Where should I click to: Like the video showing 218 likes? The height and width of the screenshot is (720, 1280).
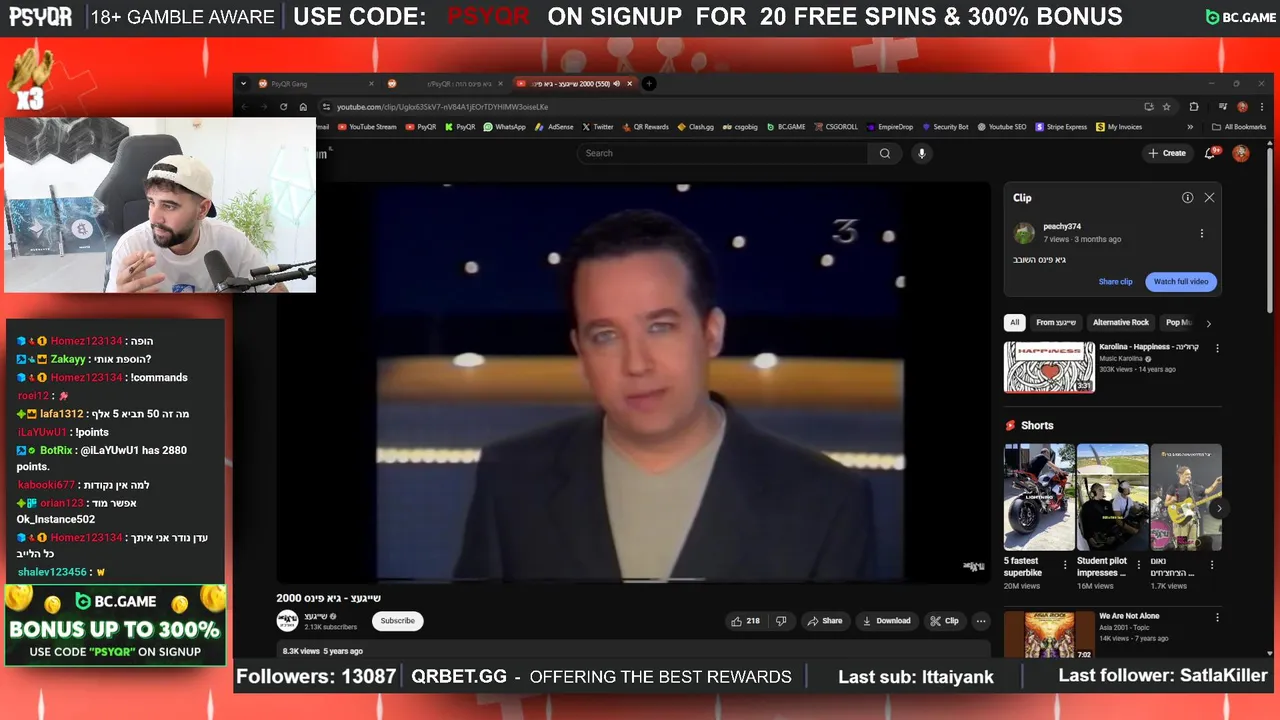pos(745,621)
